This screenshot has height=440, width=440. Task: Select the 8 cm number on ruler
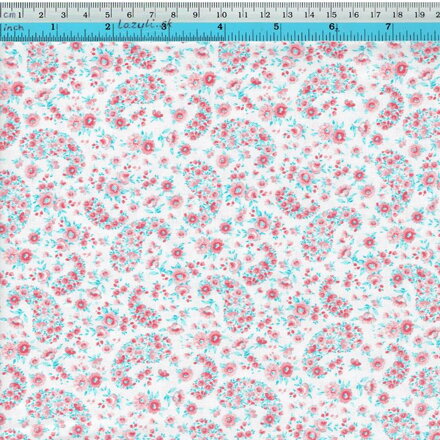point(173,15)
